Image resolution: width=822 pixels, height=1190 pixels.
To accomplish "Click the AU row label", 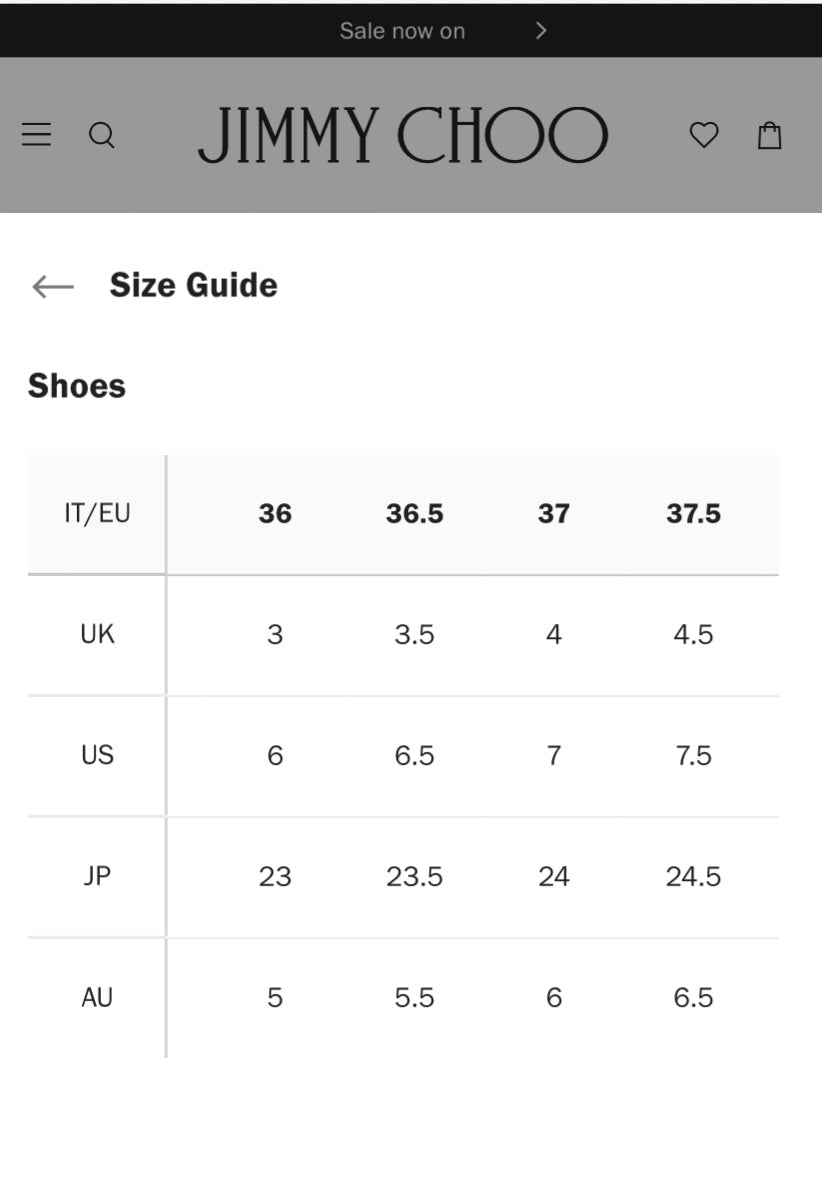I will (97, 997).
